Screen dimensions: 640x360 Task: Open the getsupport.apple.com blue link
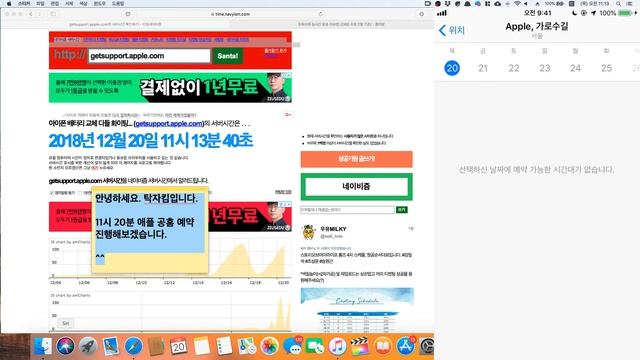click(169, 123)
